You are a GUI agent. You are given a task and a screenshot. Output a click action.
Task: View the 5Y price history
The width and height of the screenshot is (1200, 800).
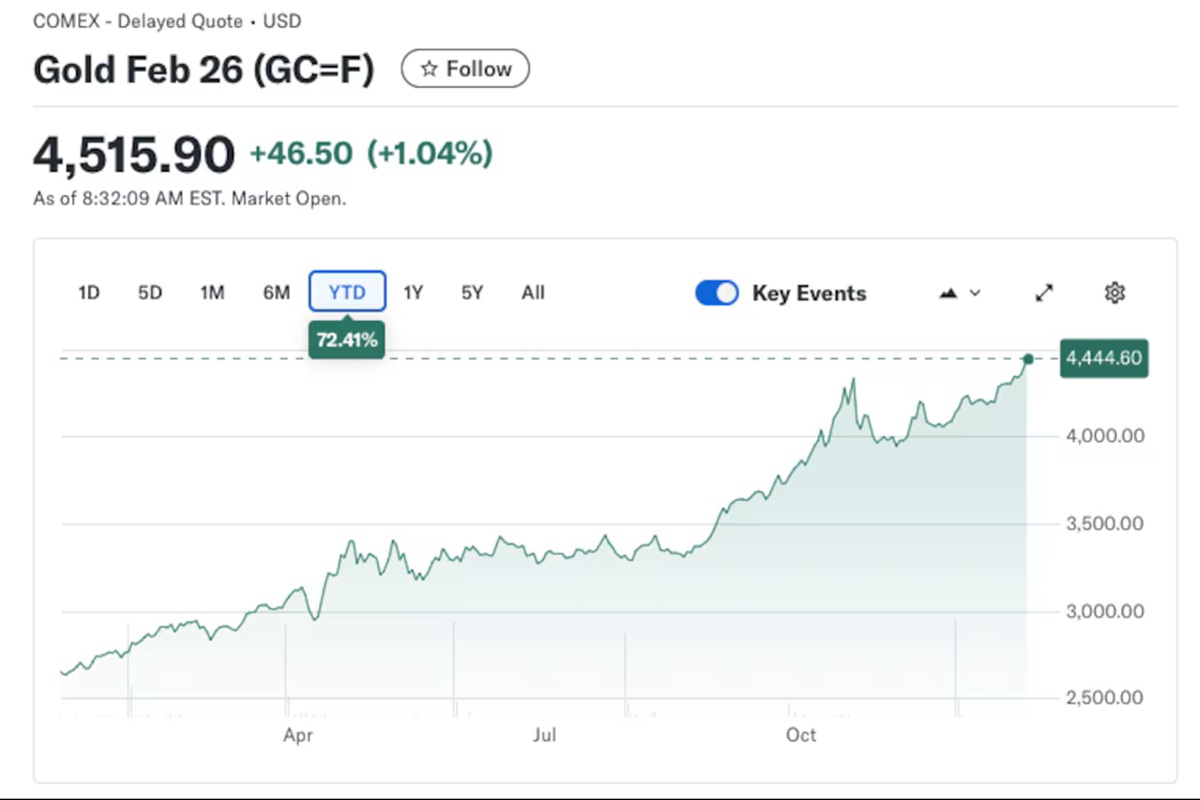[x=472, y=293]
